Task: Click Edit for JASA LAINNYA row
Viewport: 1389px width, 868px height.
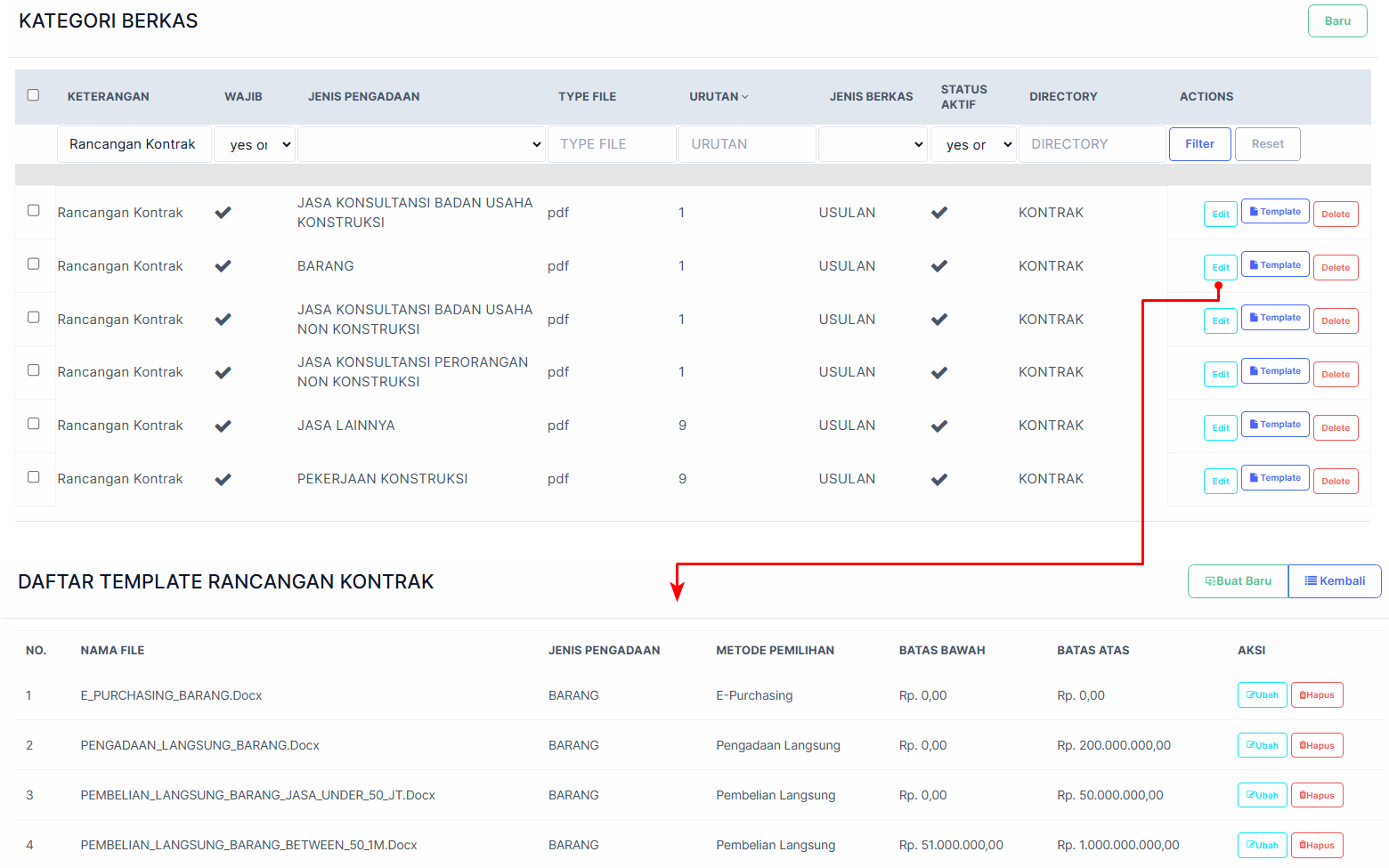Action: [x=1220, y=428]
